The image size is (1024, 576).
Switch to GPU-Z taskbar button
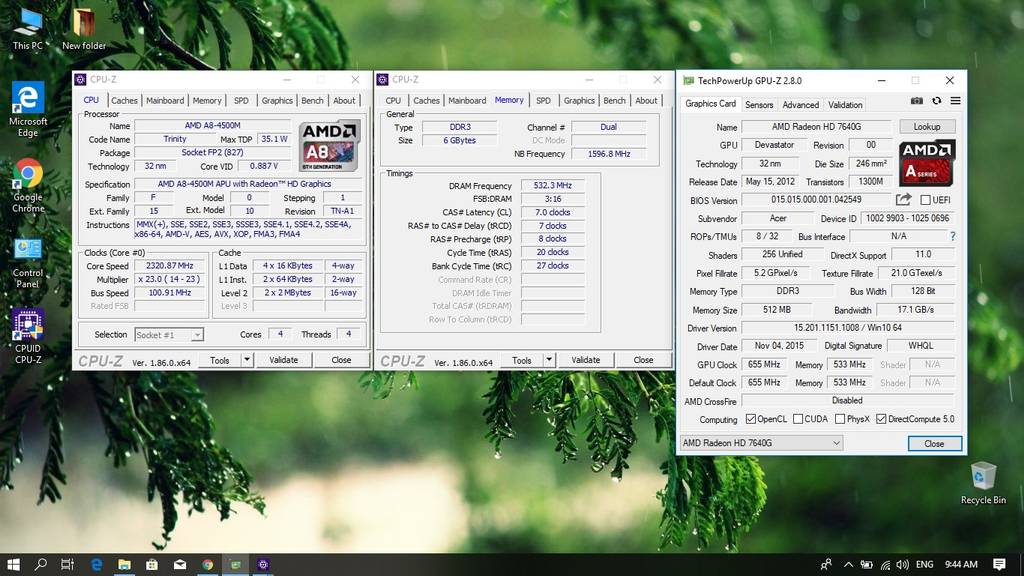click(x=235, y=564)
